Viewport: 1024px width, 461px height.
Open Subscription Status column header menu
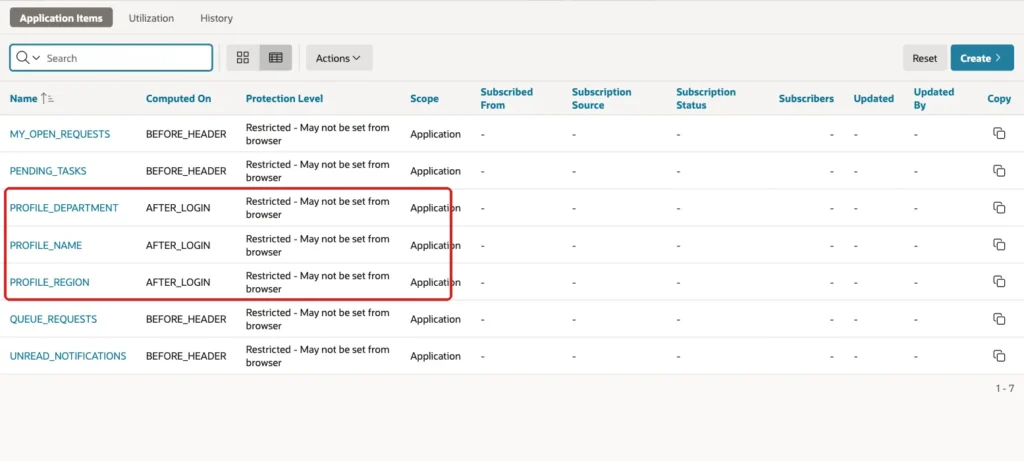click(x=706, y=99)
